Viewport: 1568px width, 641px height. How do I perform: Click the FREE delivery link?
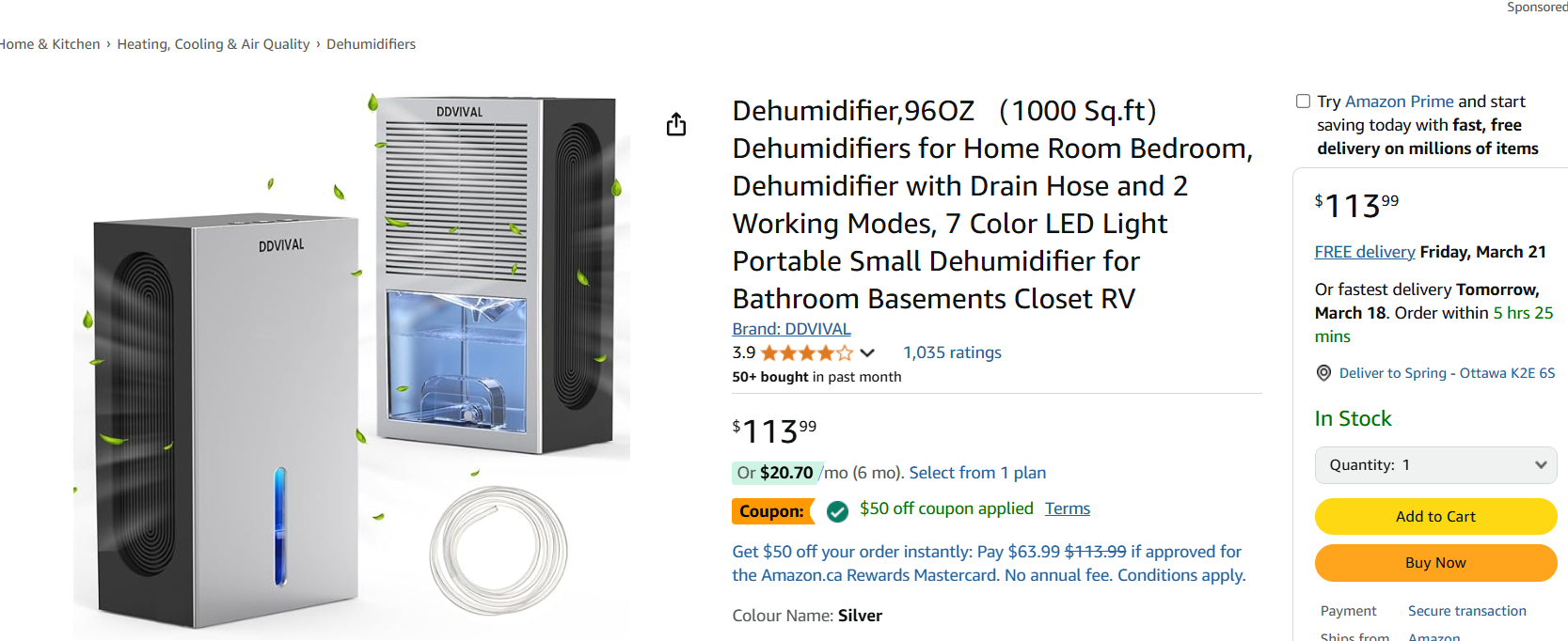tap(1364, 251)
